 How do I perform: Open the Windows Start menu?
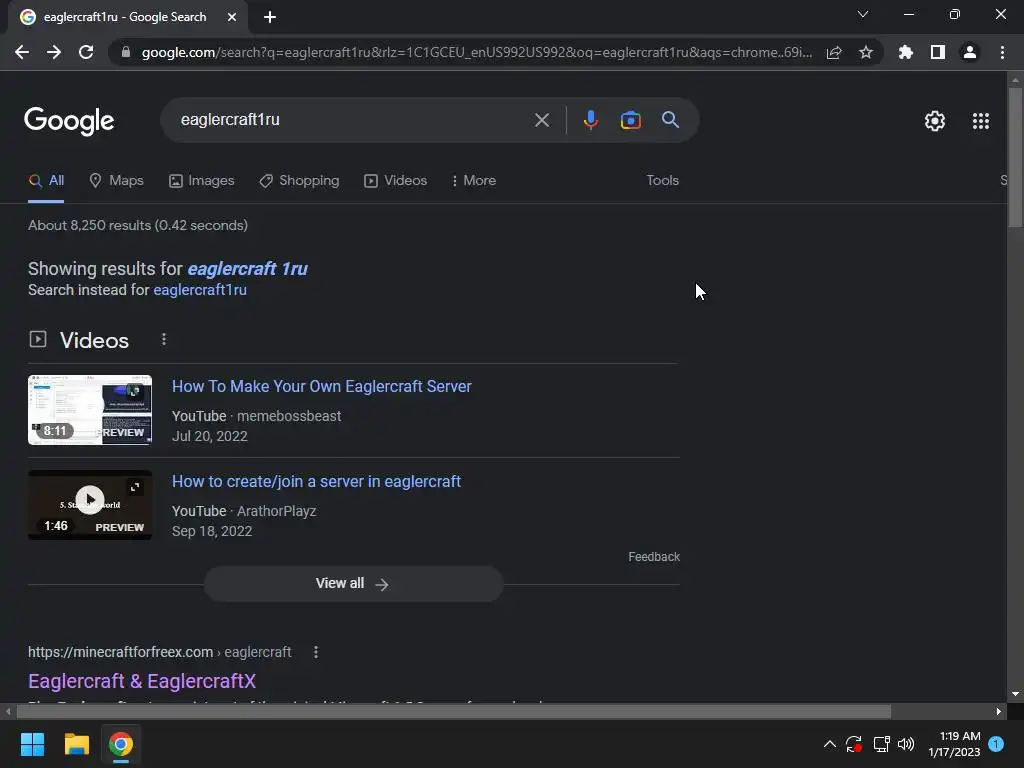coord(32,744)
